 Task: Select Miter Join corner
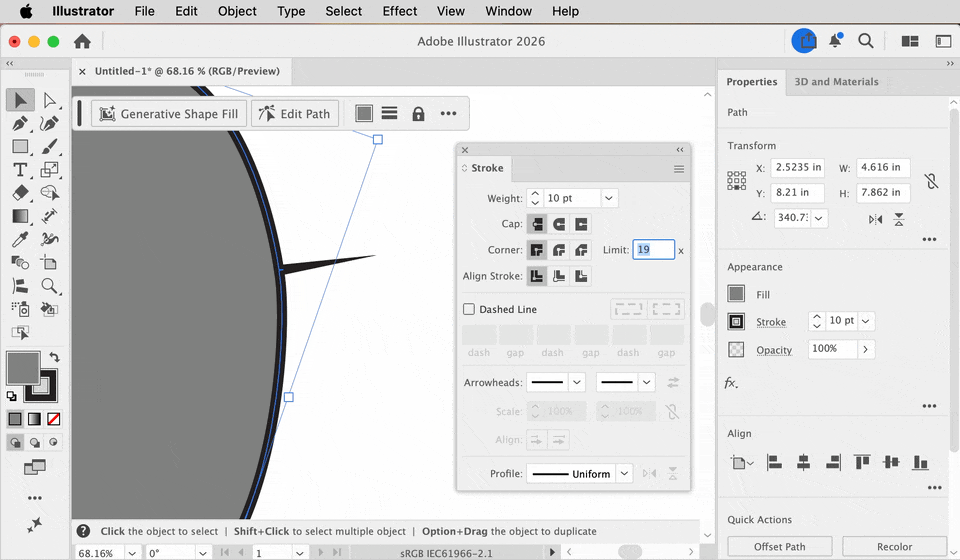(x=537, y=250)
